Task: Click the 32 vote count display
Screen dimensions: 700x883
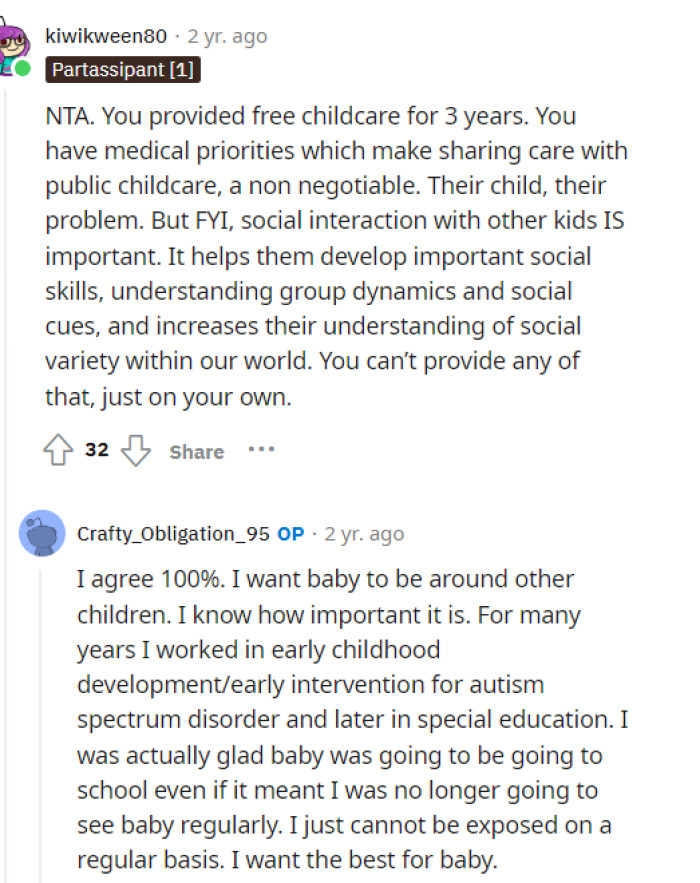Action: 96,450
